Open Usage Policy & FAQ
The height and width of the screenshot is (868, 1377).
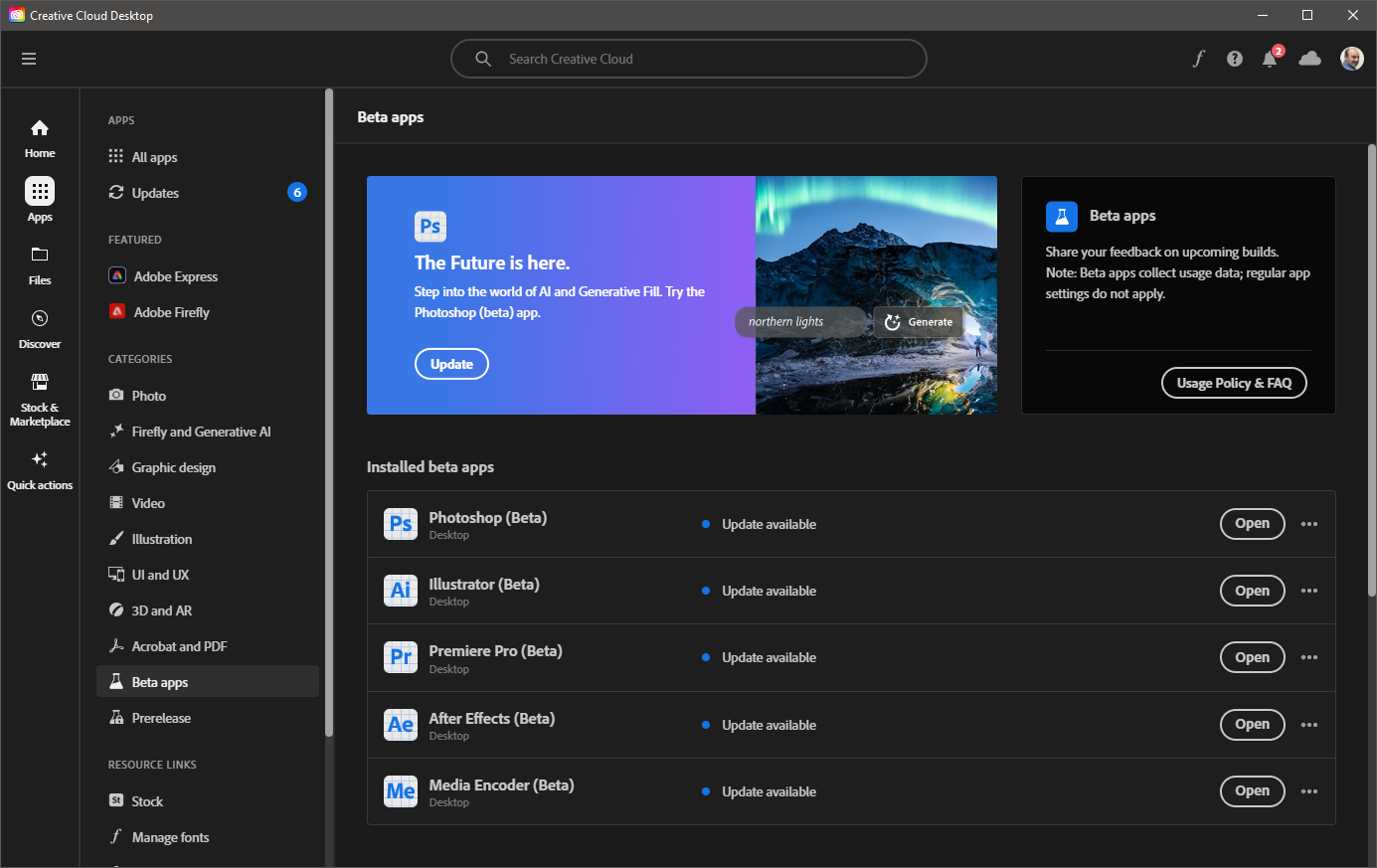coord(1234,382)
